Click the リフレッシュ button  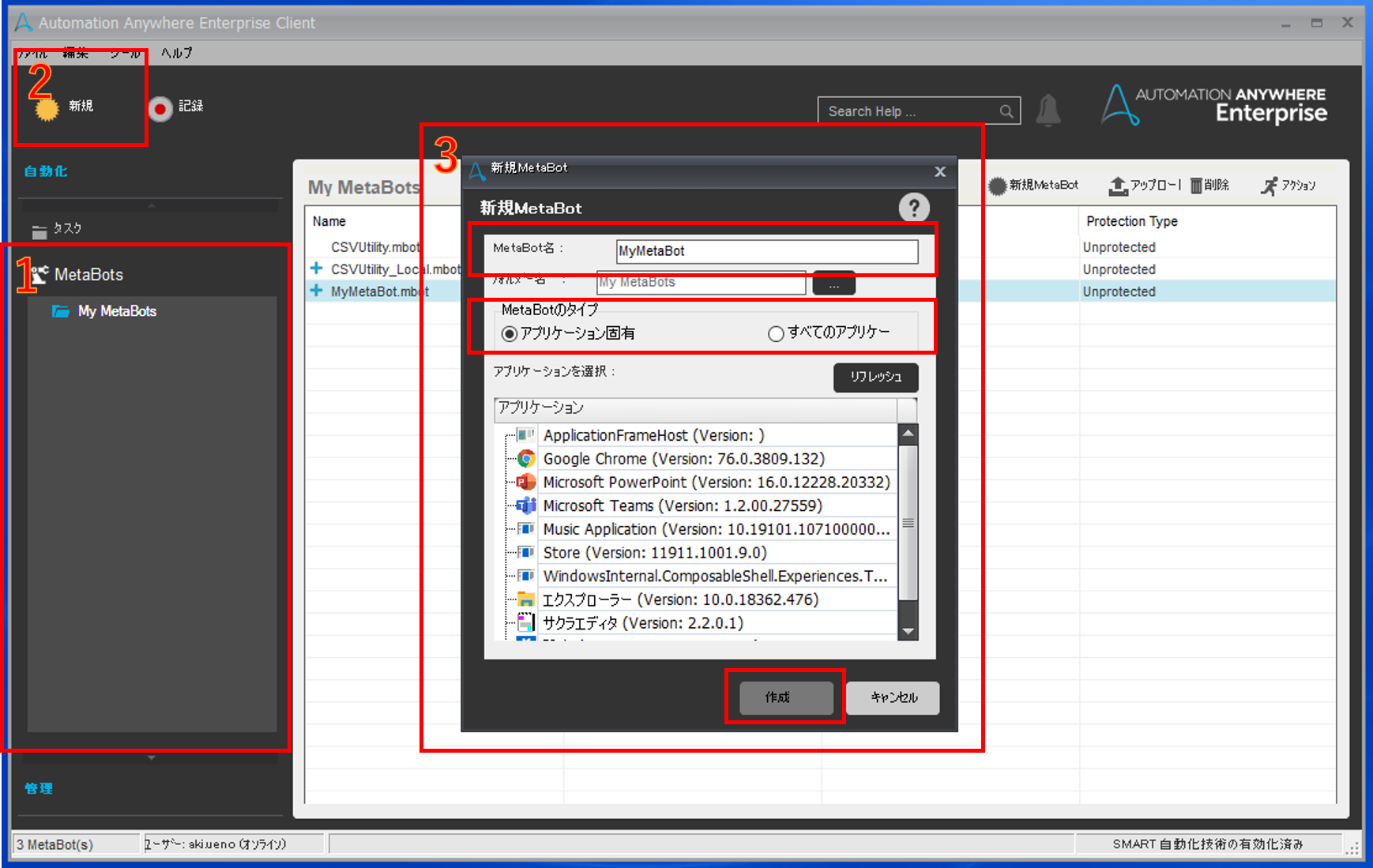pyautogui.click(x=876, y=377)
